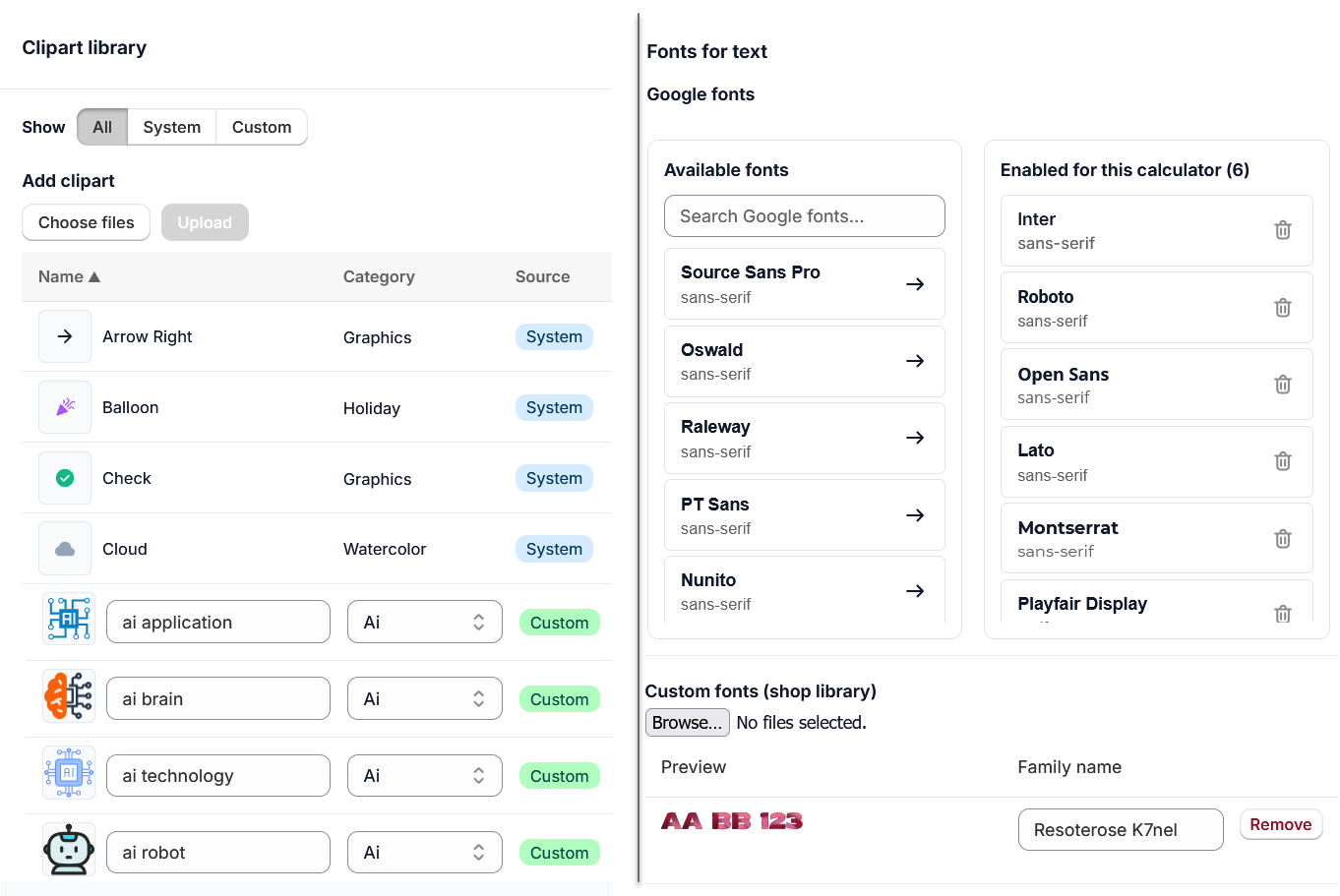1340x896 pixels.
Task: Delete Roboto font trash icon
Action: click(x=1283, y=308)
